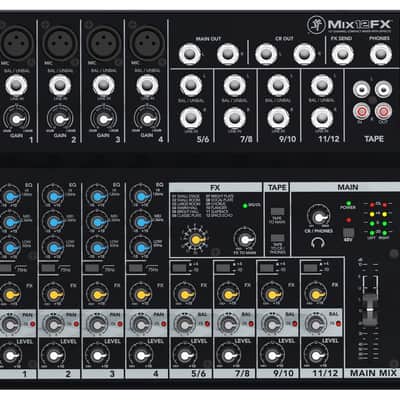
Task: Click the Main Out left jack
Action: (x=189, y=54)
